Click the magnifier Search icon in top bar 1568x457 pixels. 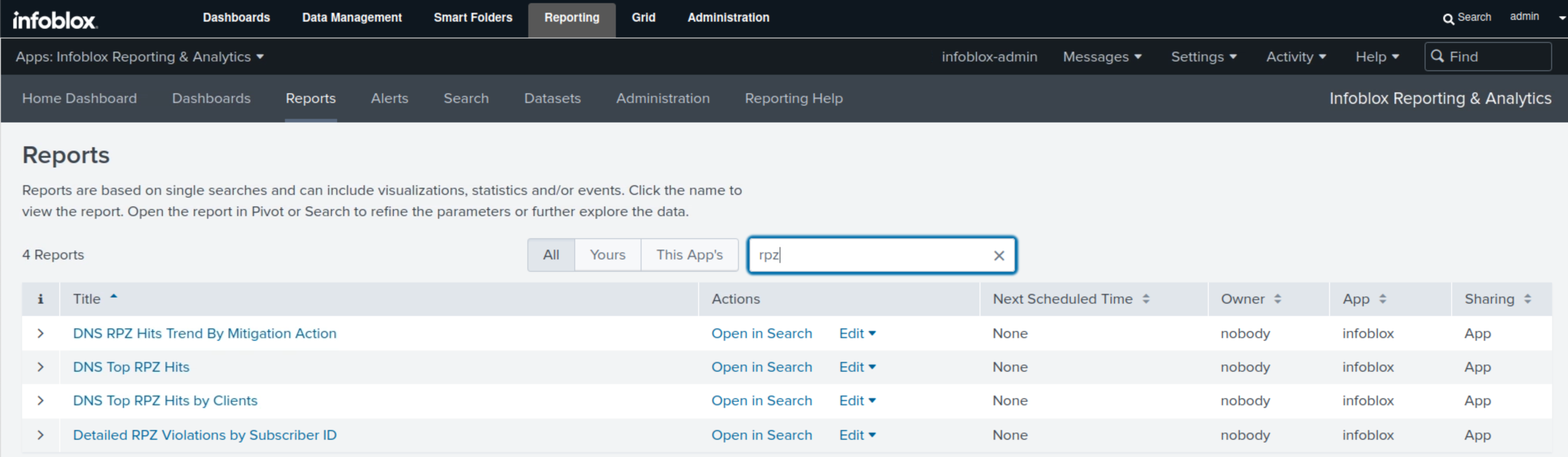click(x=1448, y=18)
